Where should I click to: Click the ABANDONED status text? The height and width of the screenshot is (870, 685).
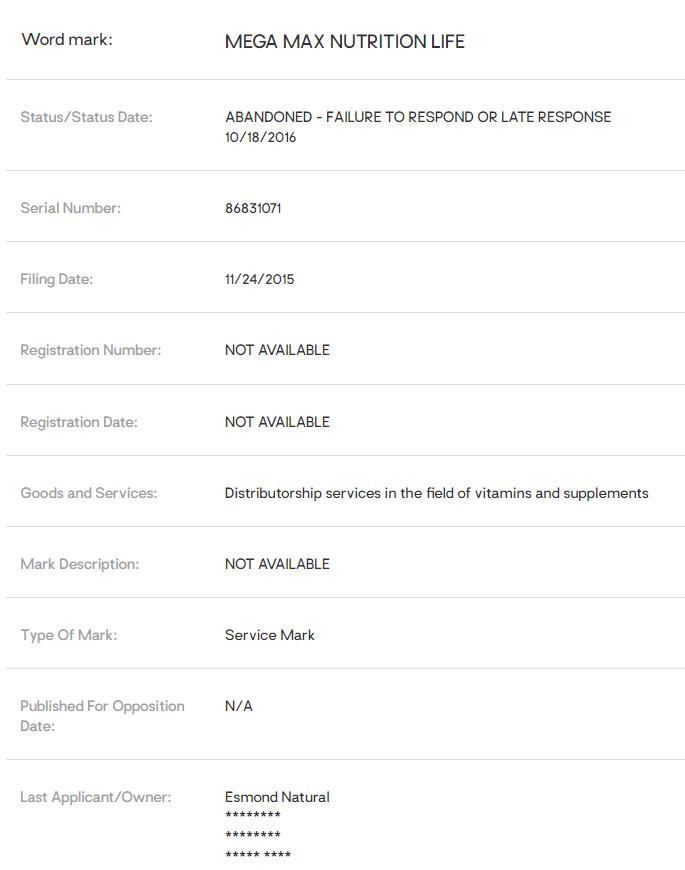(x=417, y=117)
